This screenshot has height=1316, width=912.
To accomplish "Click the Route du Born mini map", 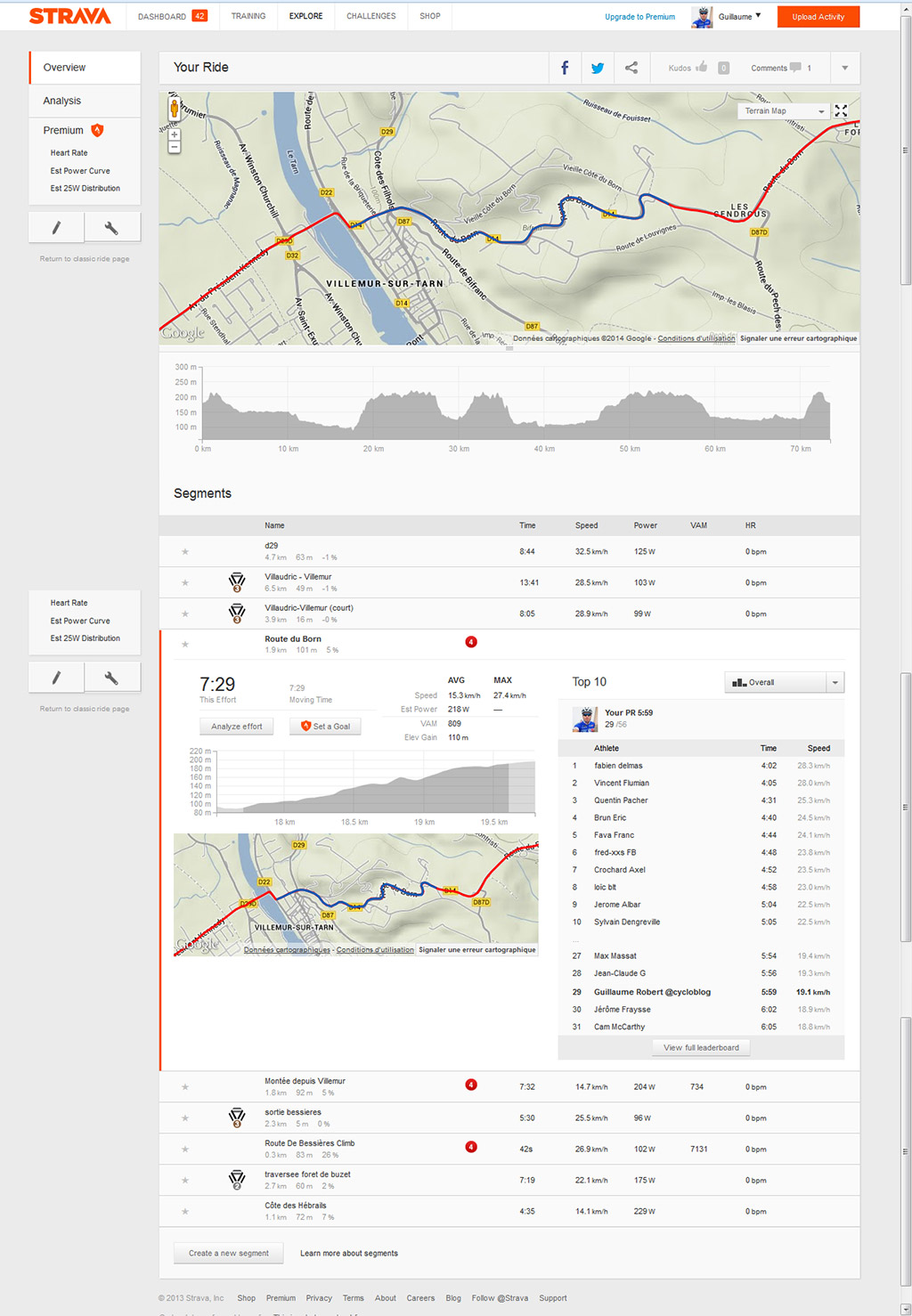I will click(356, 894).
